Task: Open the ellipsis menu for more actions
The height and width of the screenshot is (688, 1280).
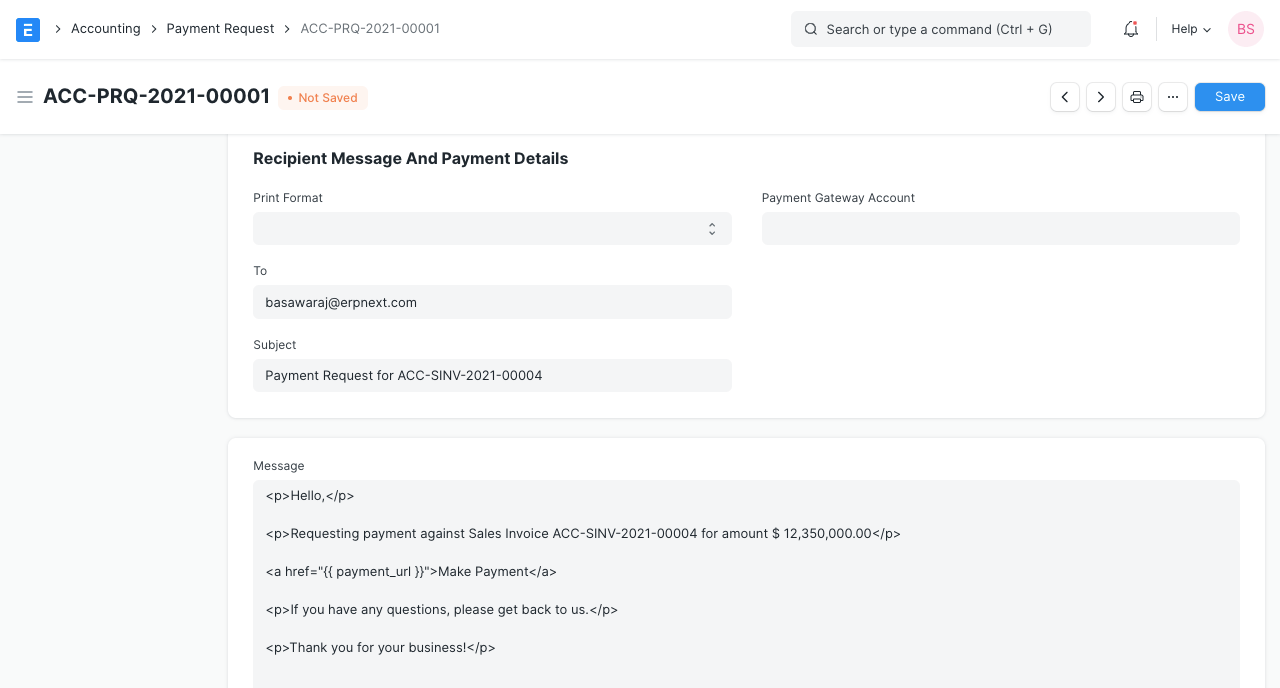Action: pos(1172,97)
